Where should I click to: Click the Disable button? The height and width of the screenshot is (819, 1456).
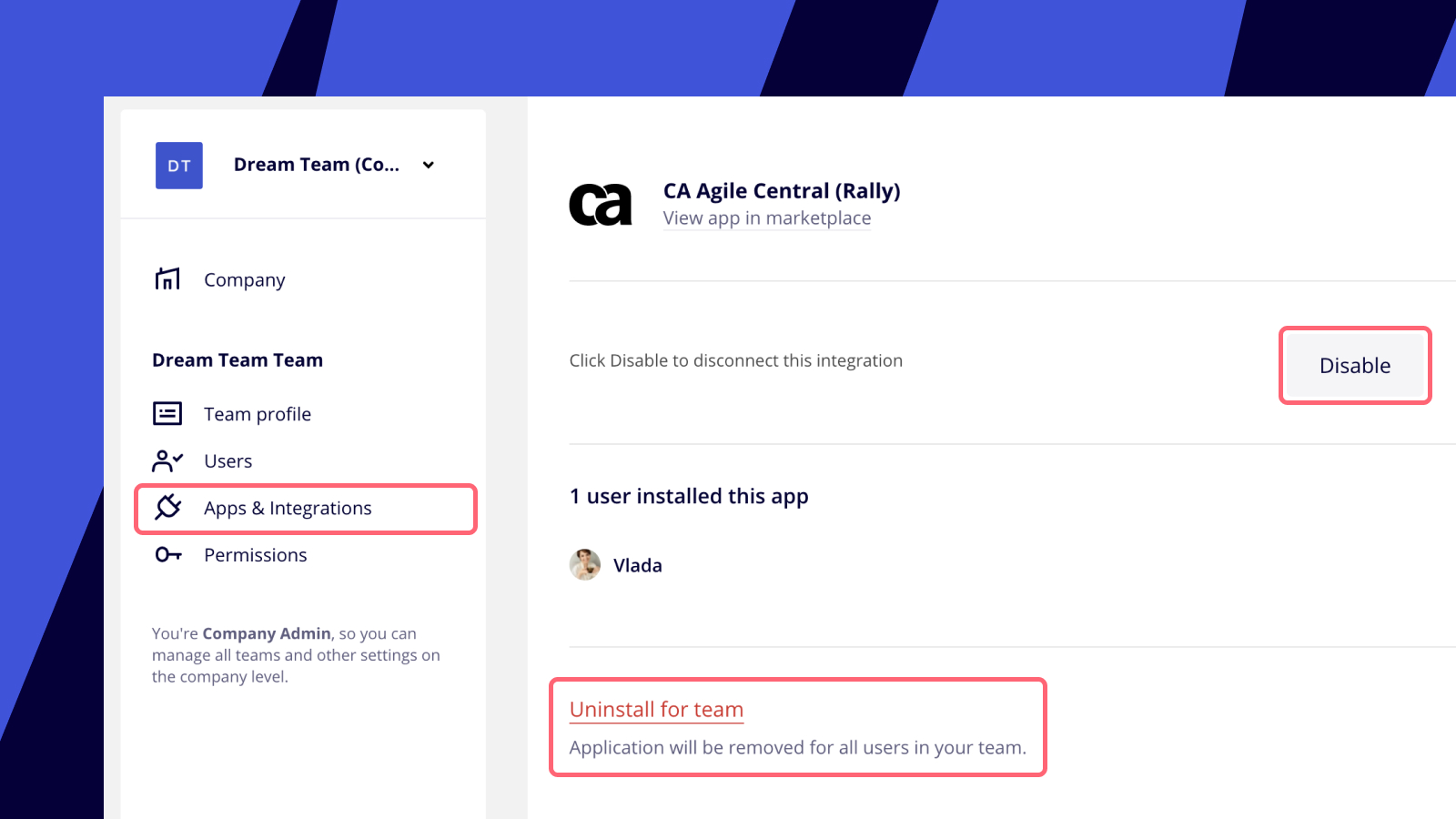pos(1355,366)
